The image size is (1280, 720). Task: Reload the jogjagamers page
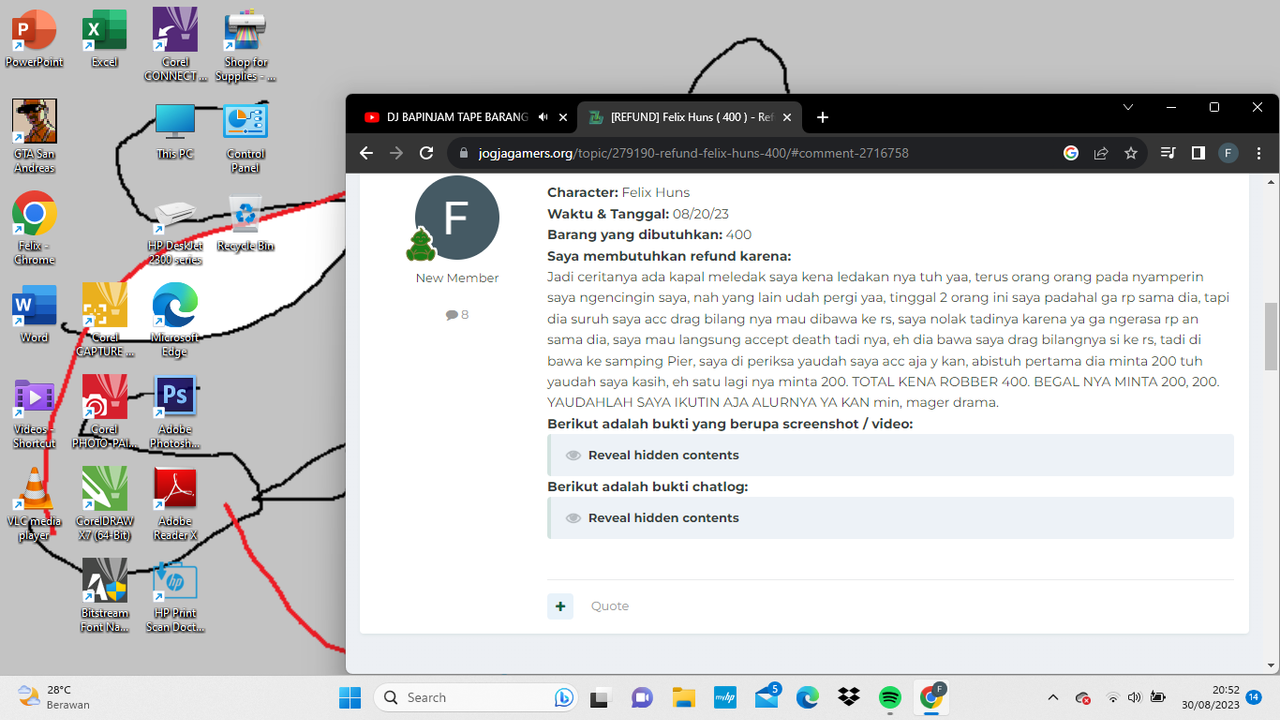tap(426, 153)
